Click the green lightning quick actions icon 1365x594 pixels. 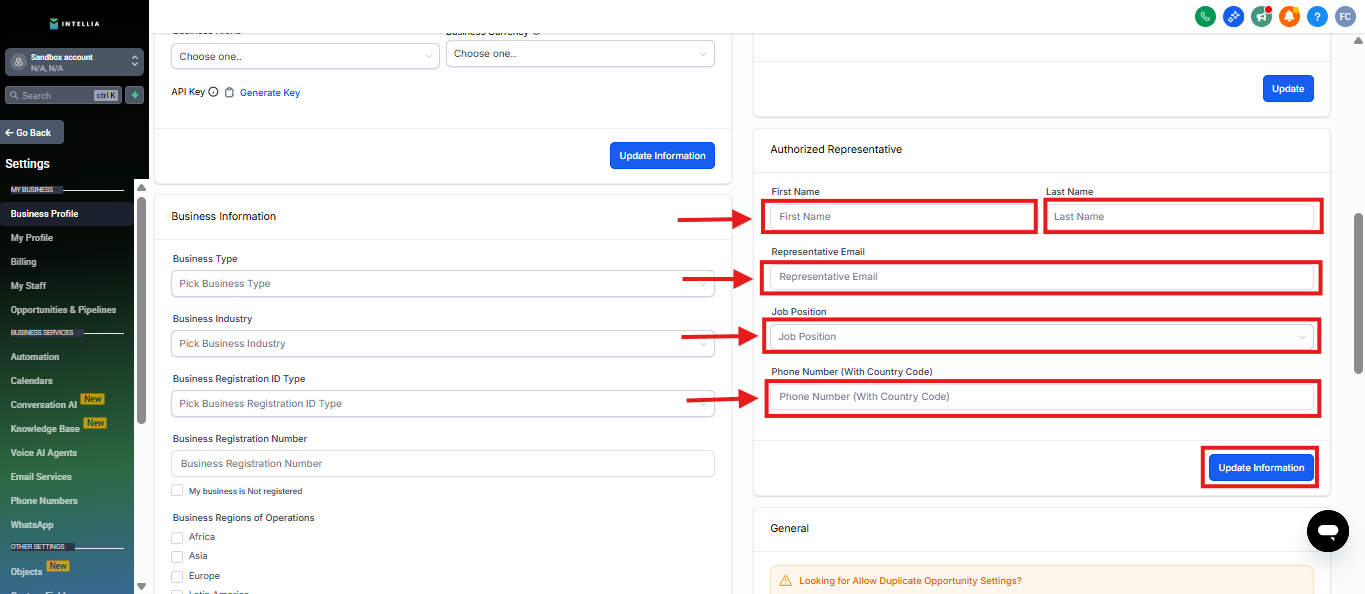(x=135, y=95)
